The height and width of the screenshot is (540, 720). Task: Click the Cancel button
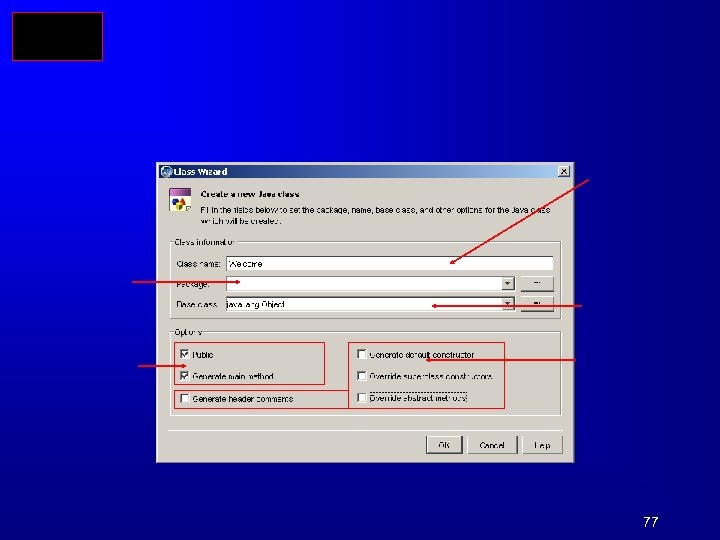492,445
